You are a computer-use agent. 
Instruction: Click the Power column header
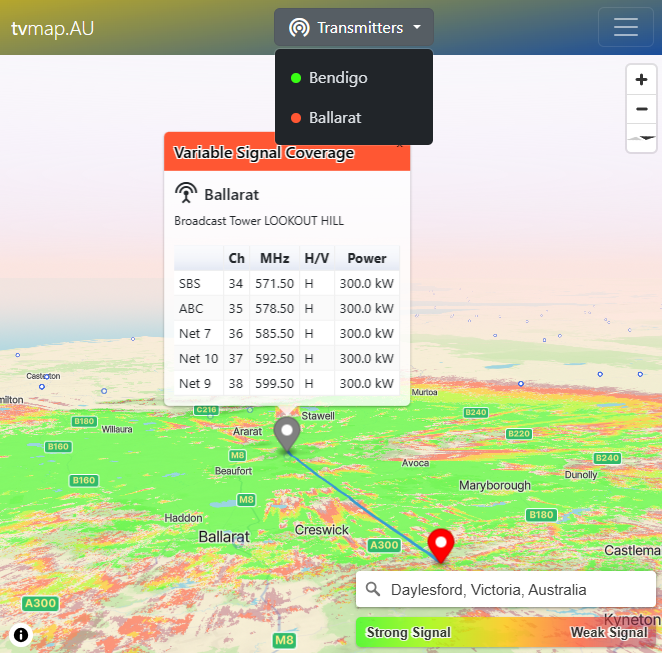(x=367, y=258)
